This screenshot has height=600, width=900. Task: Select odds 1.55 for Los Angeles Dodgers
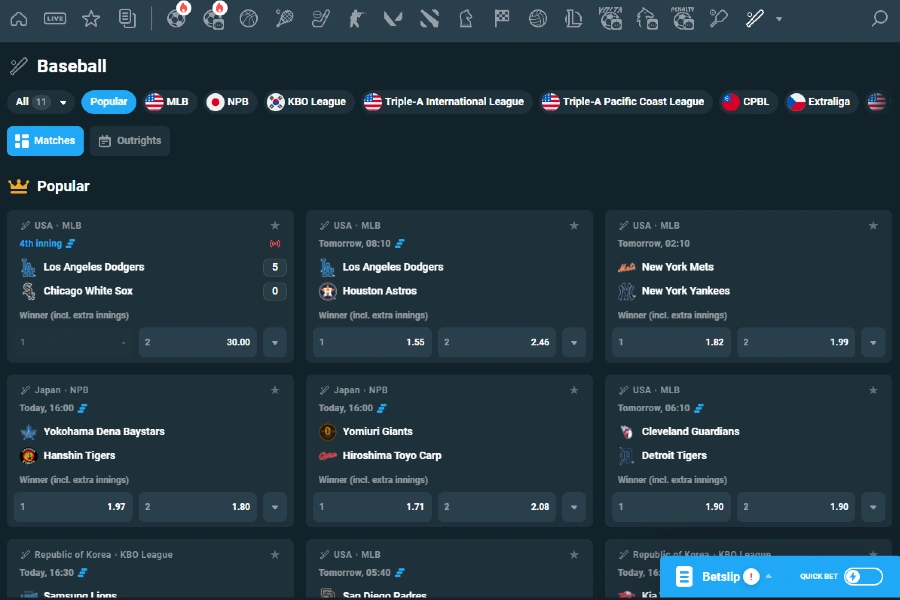tap(373, 342)
